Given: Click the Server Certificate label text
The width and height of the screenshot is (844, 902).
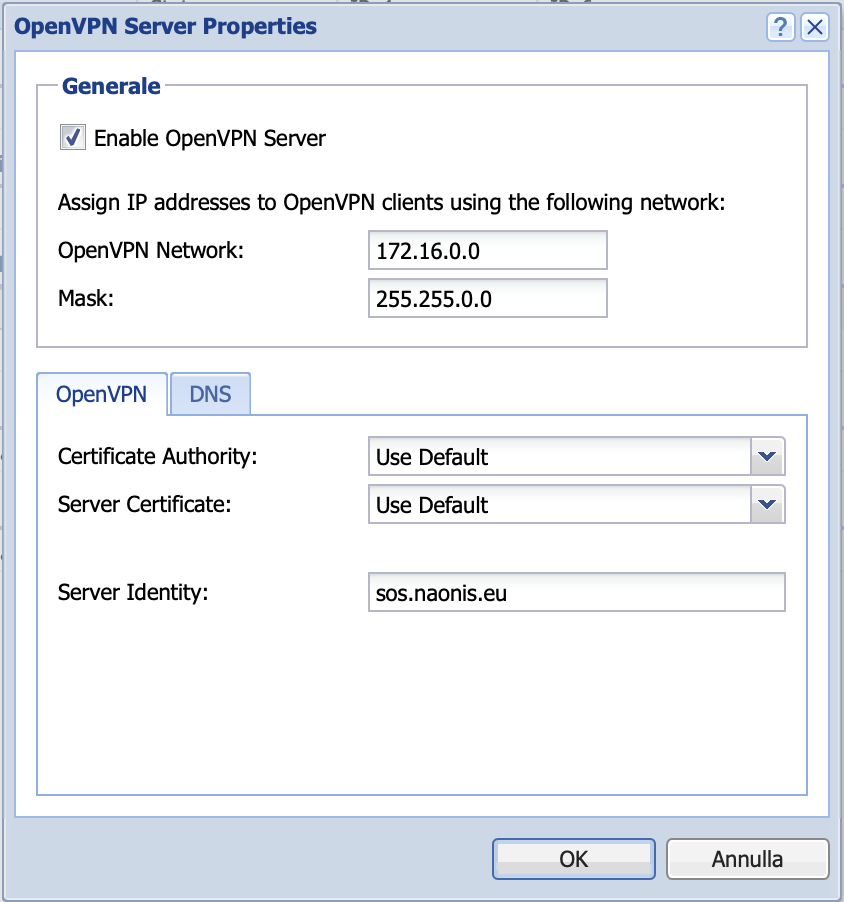Looking at the screenshot, I should tap(144, 504).
